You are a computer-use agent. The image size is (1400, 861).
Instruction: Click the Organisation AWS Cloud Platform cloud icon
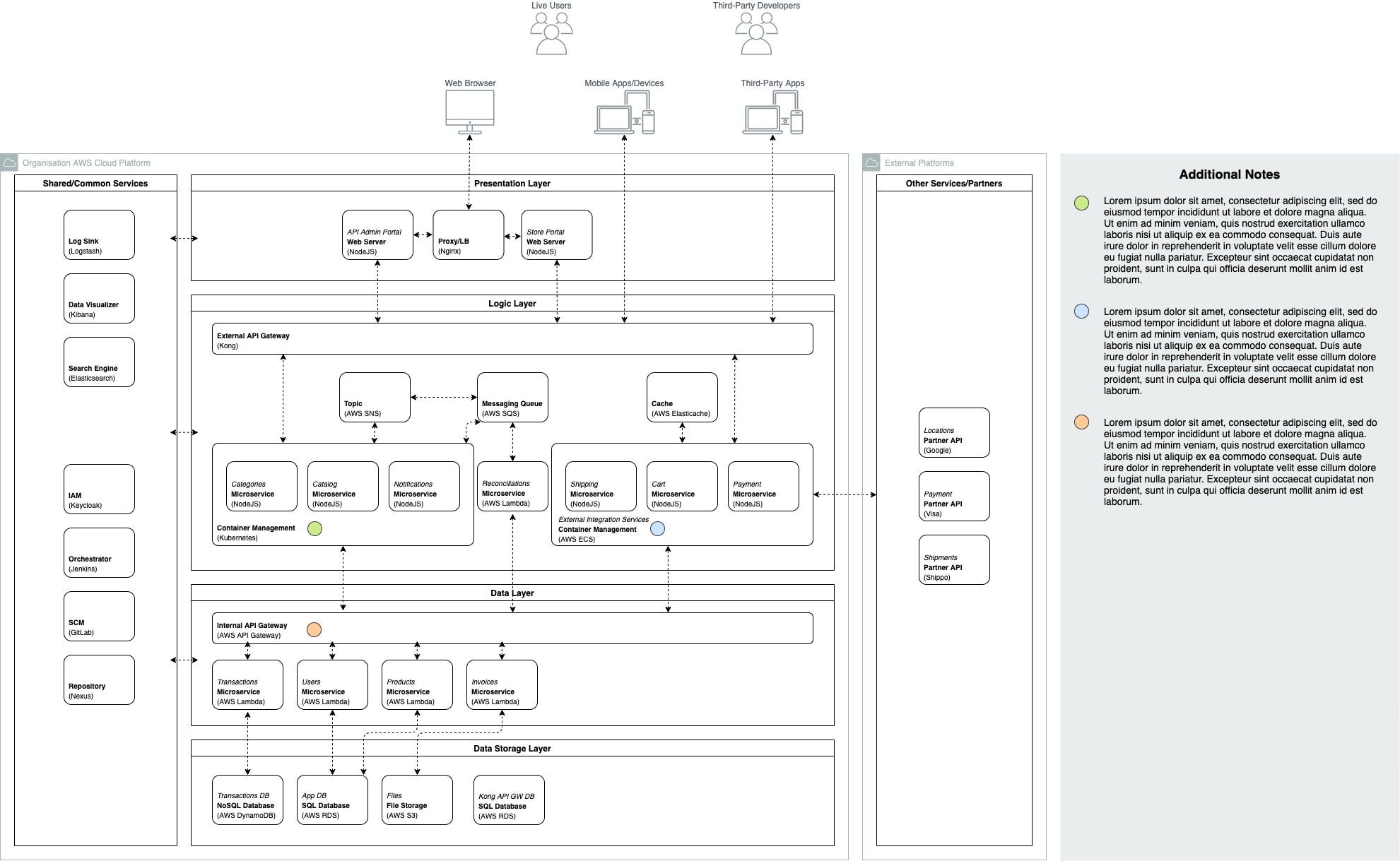click(x=9, y=163)
